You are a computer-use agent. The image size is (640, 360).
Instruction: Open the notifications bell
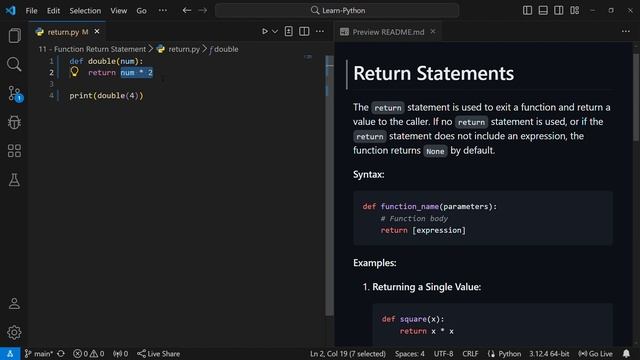(x=626, y=353)
